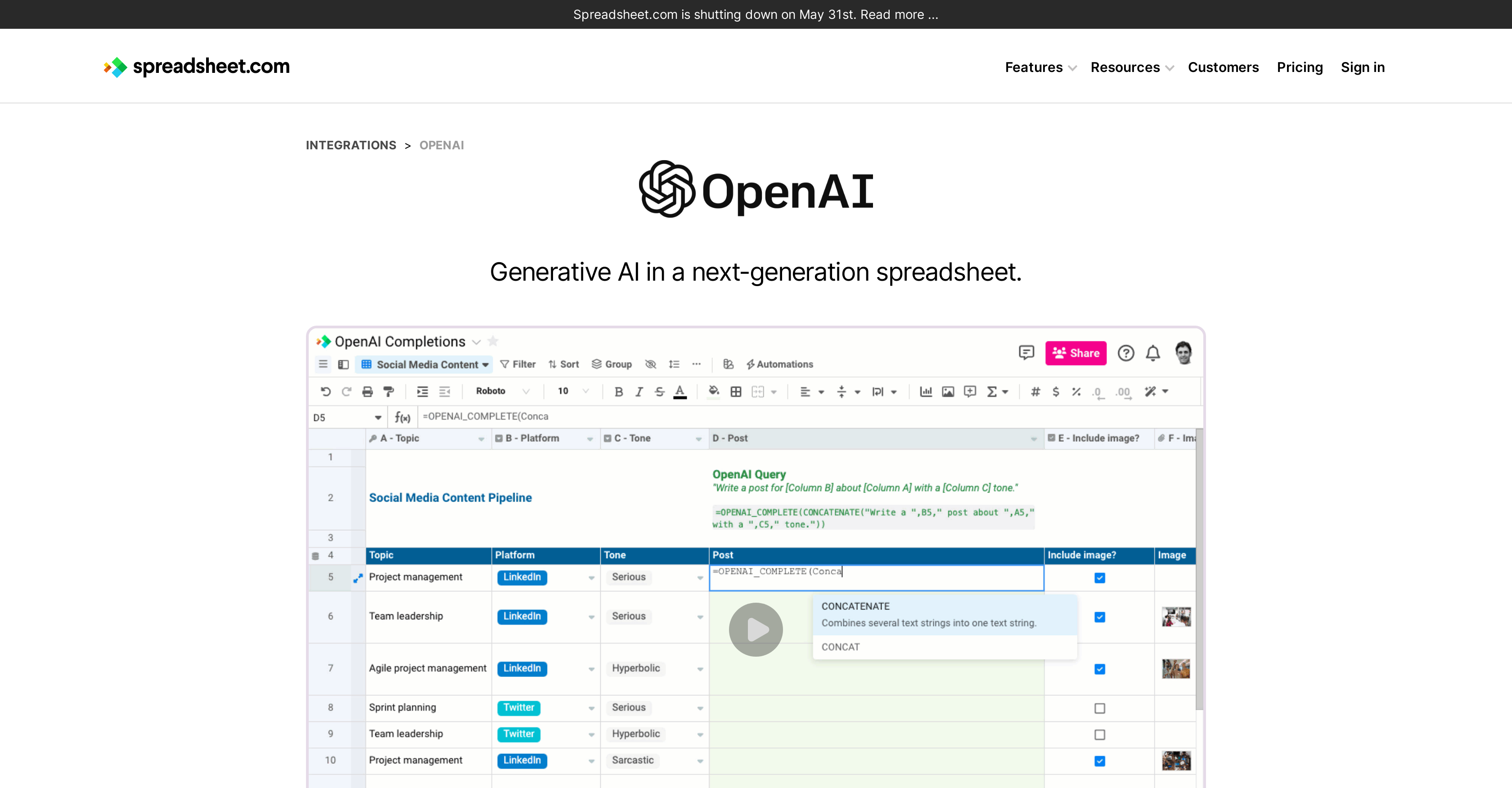Uncheck Include image for Agile project management
Screen dimensions: 1512x788
1100,669
